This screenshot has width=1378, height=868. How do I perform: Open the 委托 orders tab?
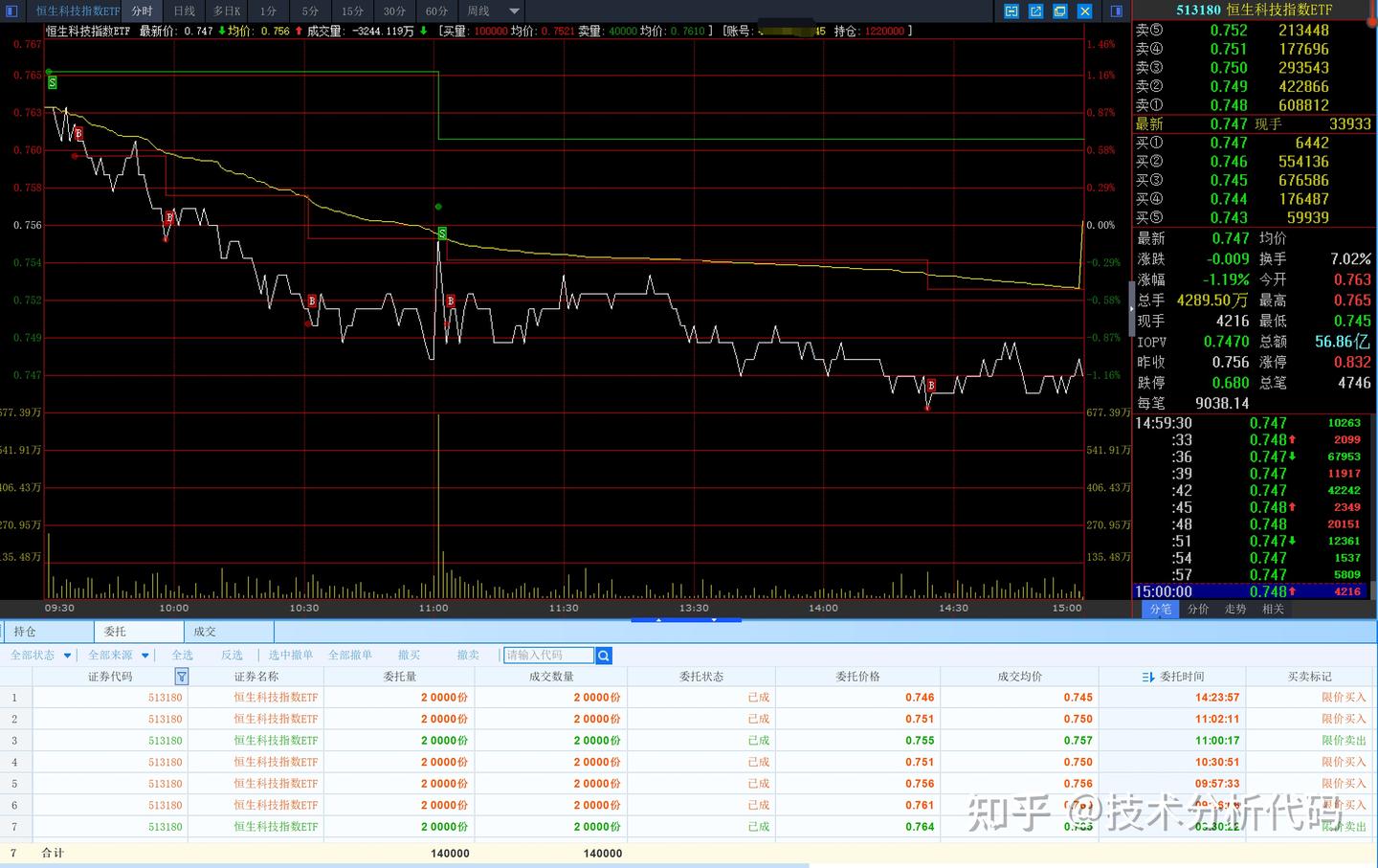tap(139, 632)
